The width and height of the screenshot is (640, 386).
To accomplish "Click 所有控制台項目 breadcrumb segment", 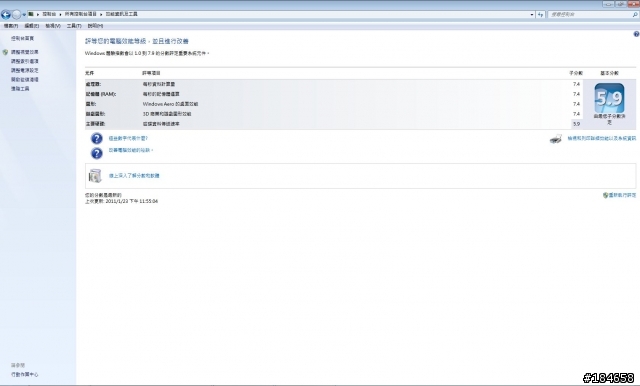I will click(80, 14).
